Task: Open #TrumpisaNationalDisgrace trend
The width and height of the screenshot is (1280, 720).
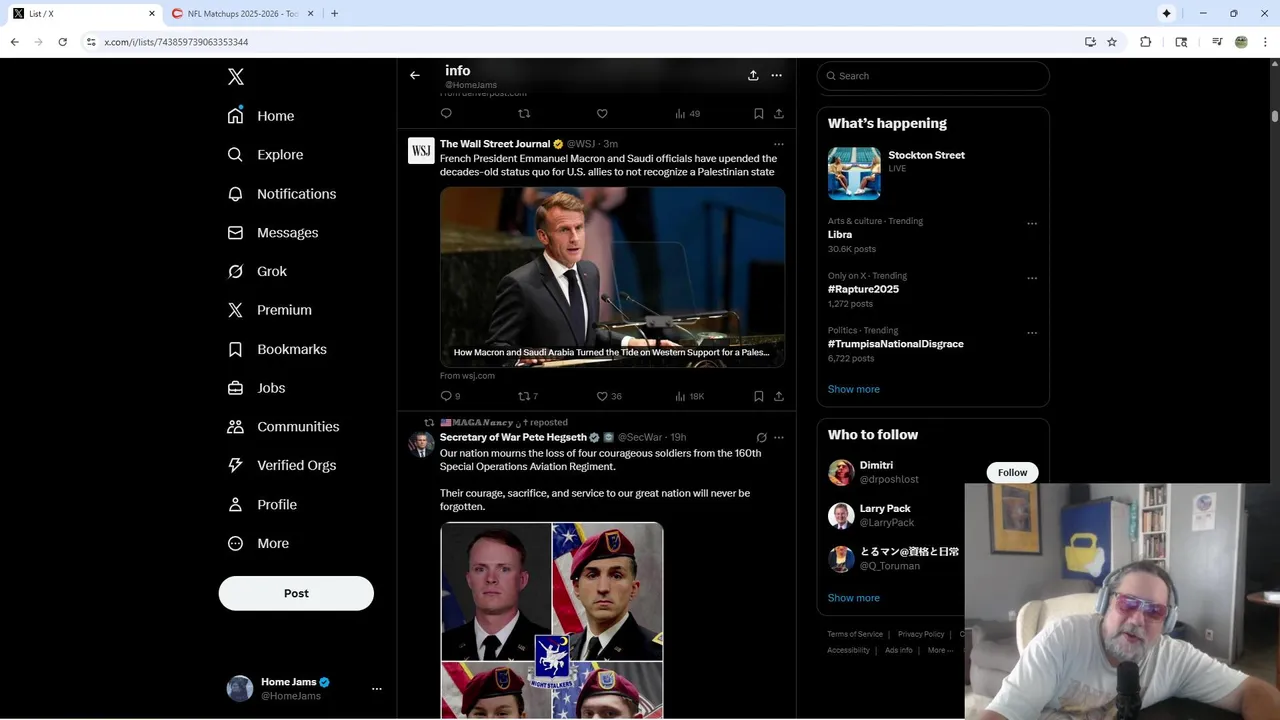Action: coord(896,344)
